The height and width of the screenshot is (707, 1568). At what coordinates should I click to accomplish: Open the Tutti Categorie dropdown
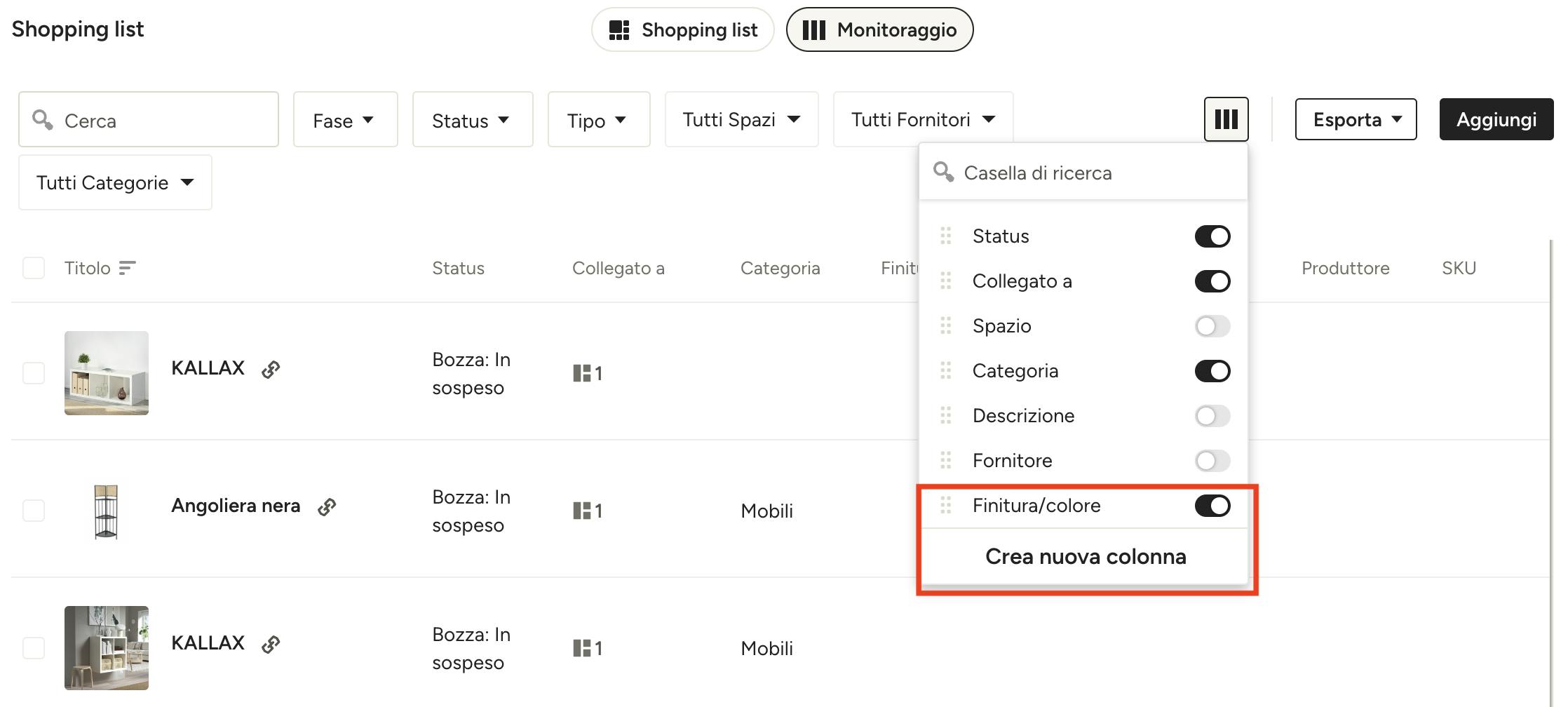pos(115,182)
